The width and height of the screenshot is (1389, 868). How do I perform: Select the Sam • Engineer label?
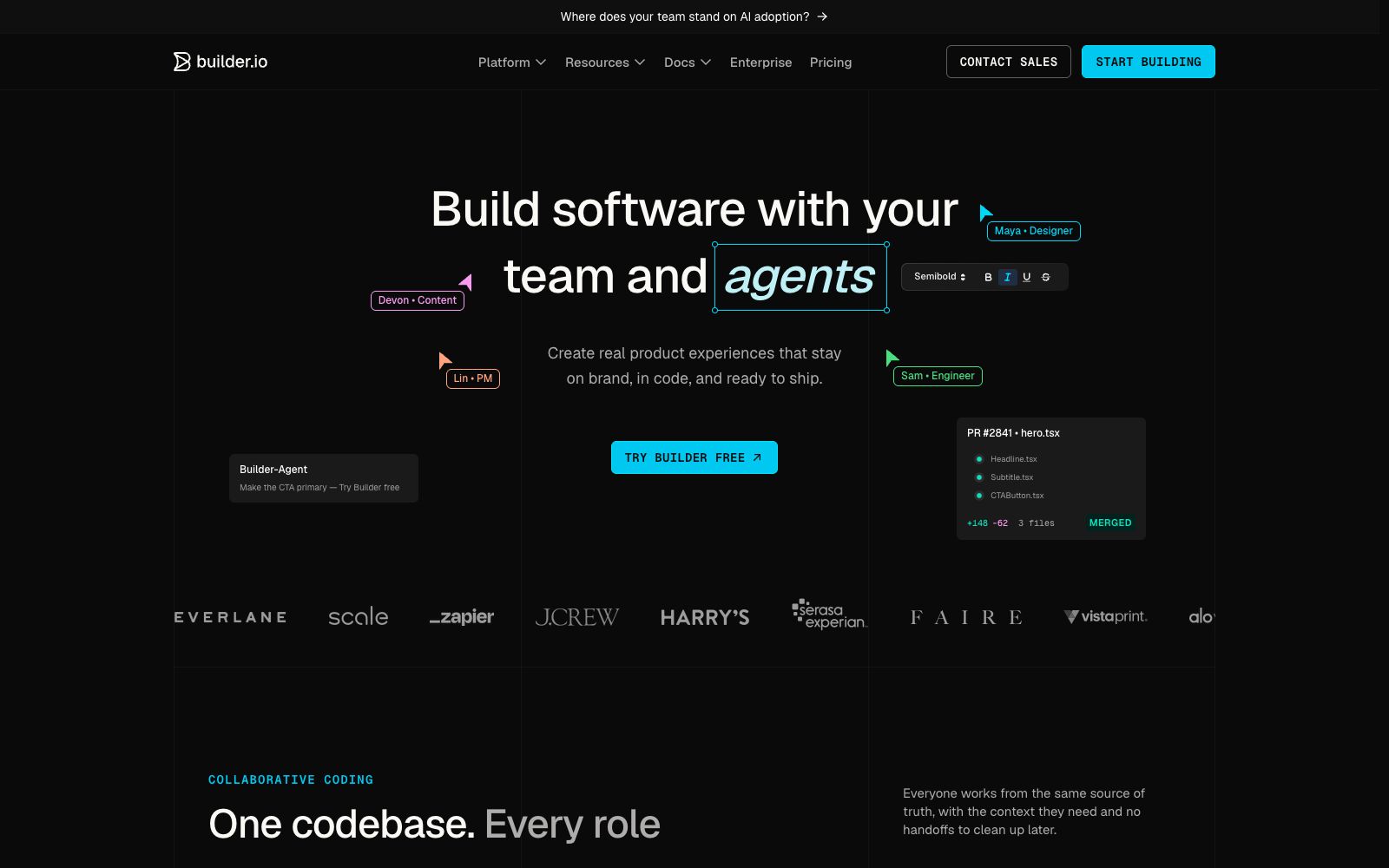click(938, 376)
